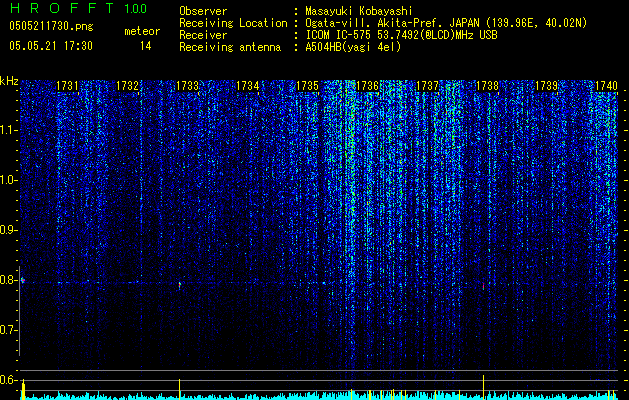This screenshot has width=629, height=400.
Task: Click the 1735 time marker
Action: [x=307, y=86]
